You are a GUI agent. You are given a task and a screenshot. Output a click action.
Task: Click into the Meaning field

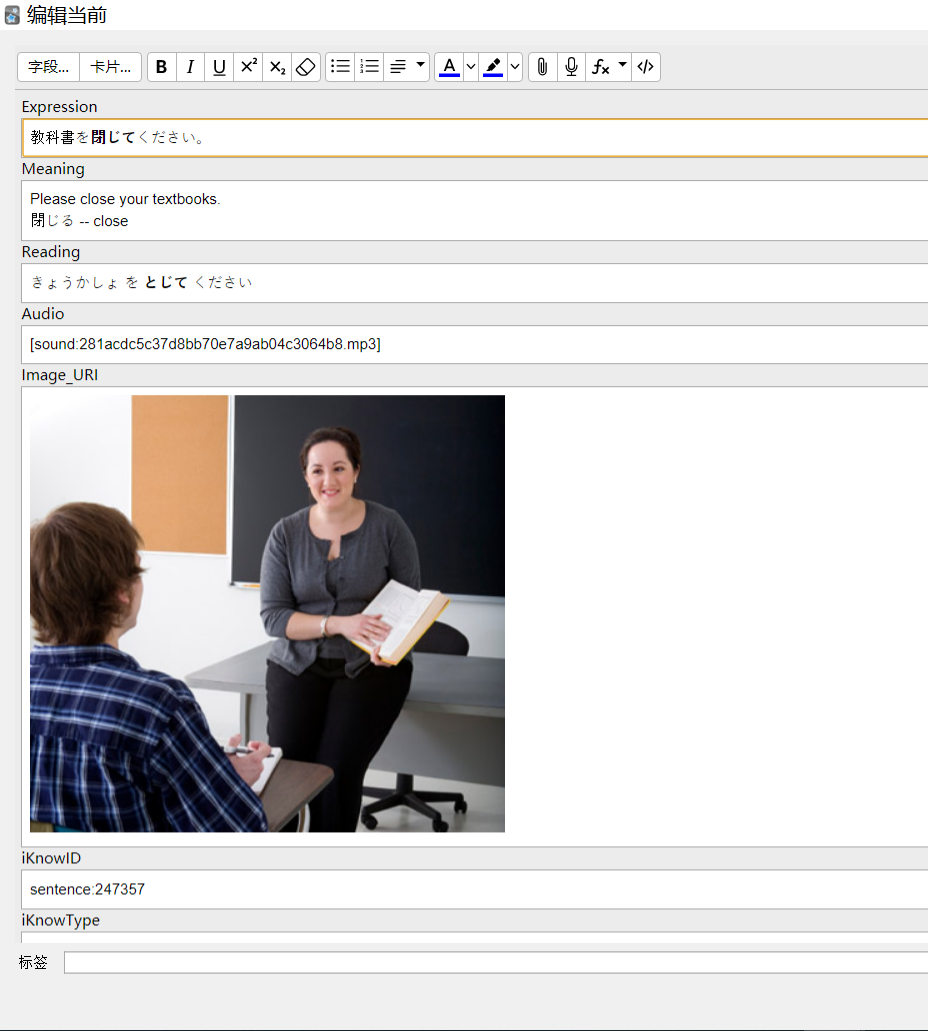(475, 210)
